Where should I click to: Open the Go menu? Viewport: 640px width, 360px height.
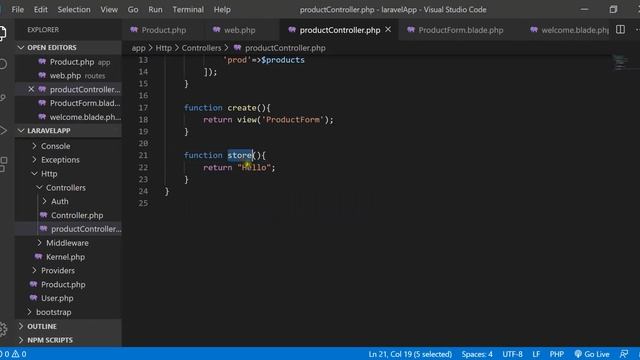[133, 9]
